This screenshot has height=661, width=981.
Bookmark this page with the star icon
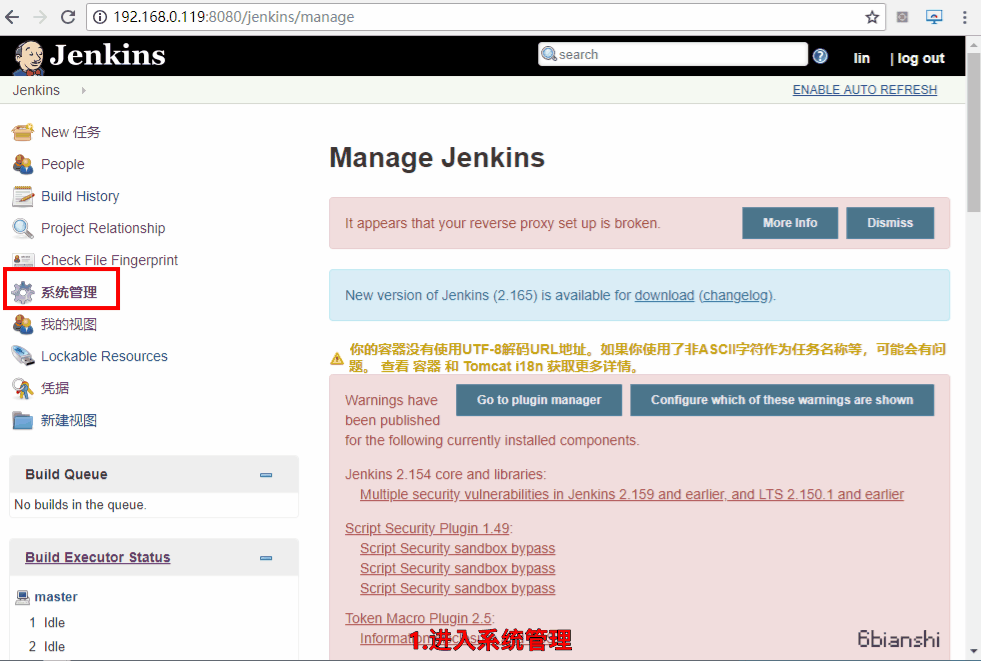[872, 17]
